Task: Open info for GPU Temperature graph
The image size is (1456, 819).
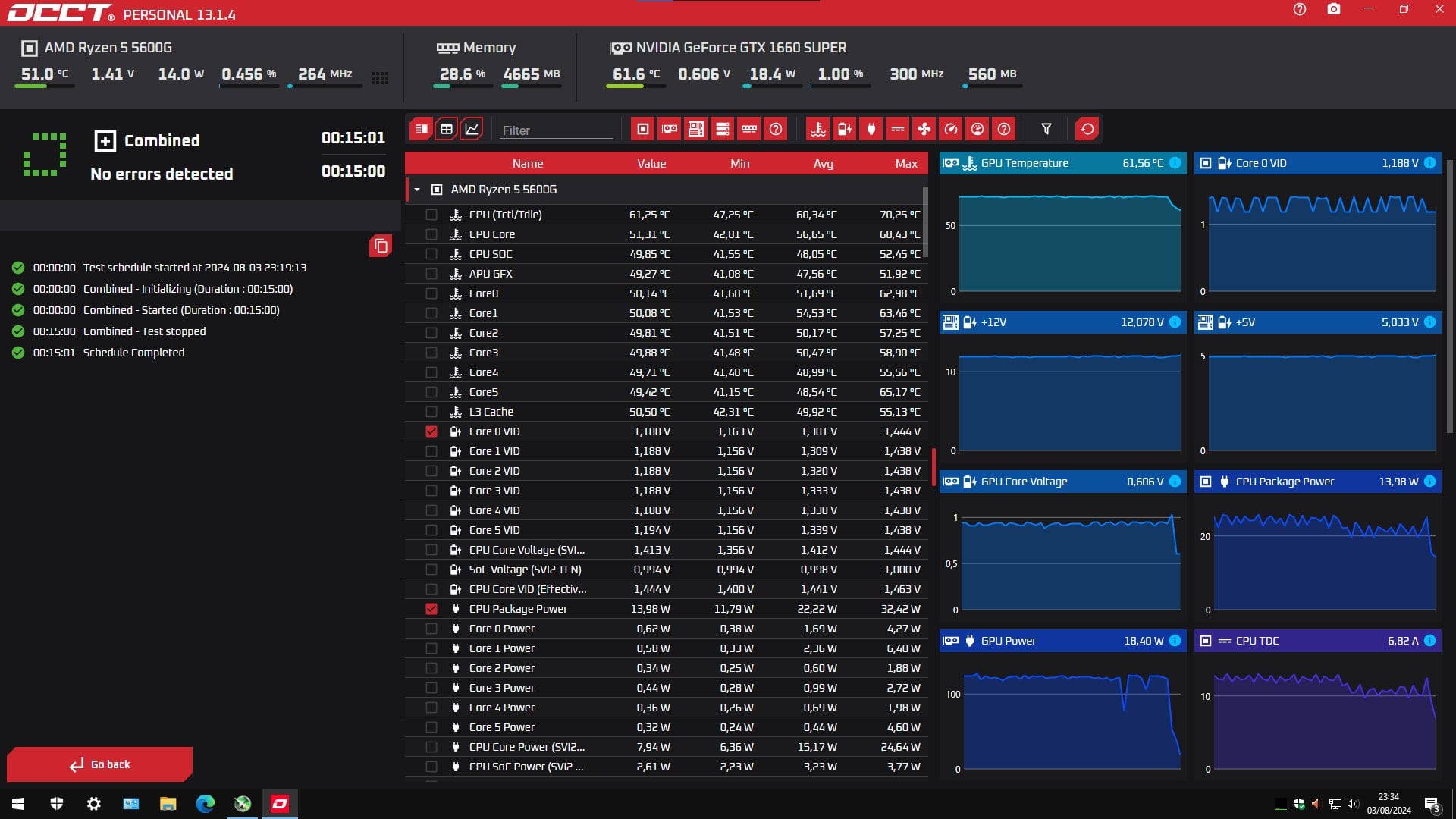Action: (x=1175, y=163)
